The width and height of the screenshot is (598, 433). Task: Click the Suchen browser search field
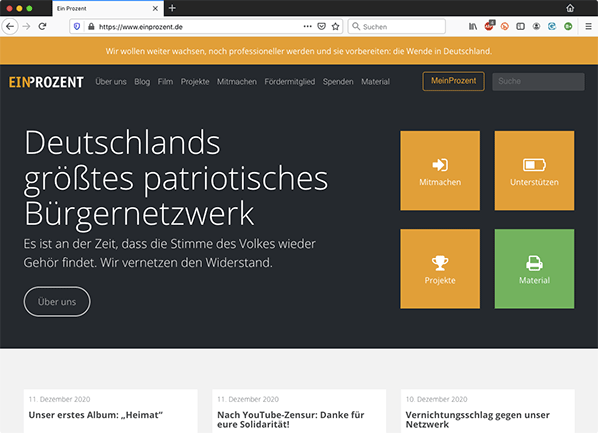tap(397, 26)
